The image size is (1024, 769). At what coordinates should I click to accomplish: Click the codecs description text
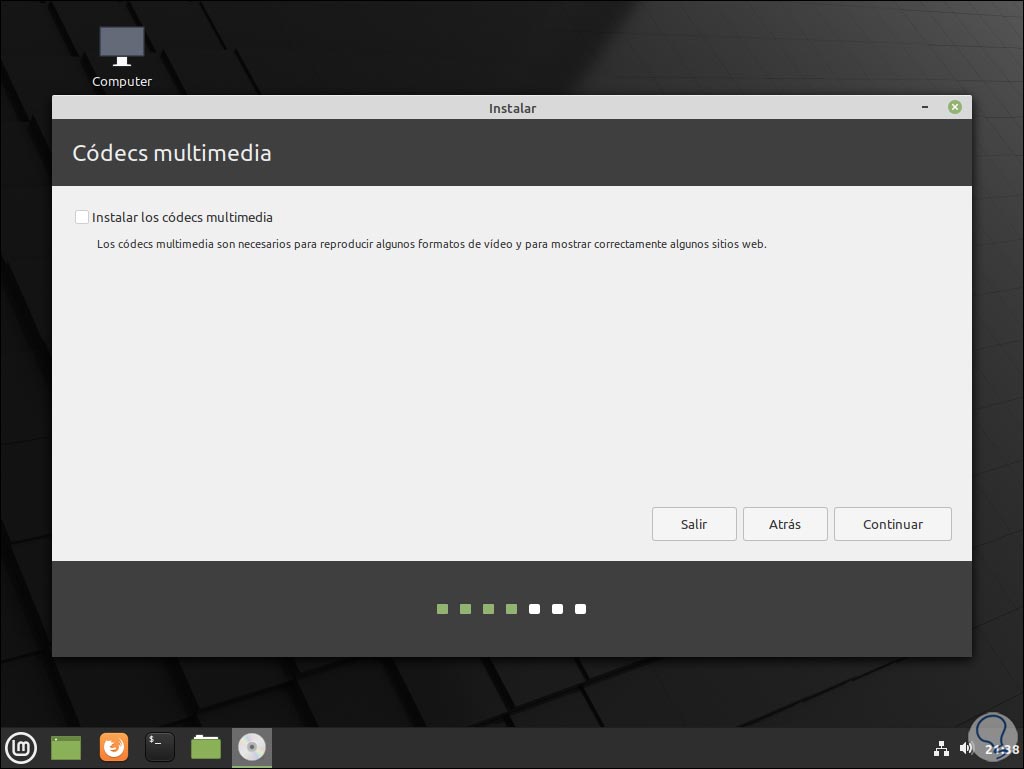click(x=432, y=243)
